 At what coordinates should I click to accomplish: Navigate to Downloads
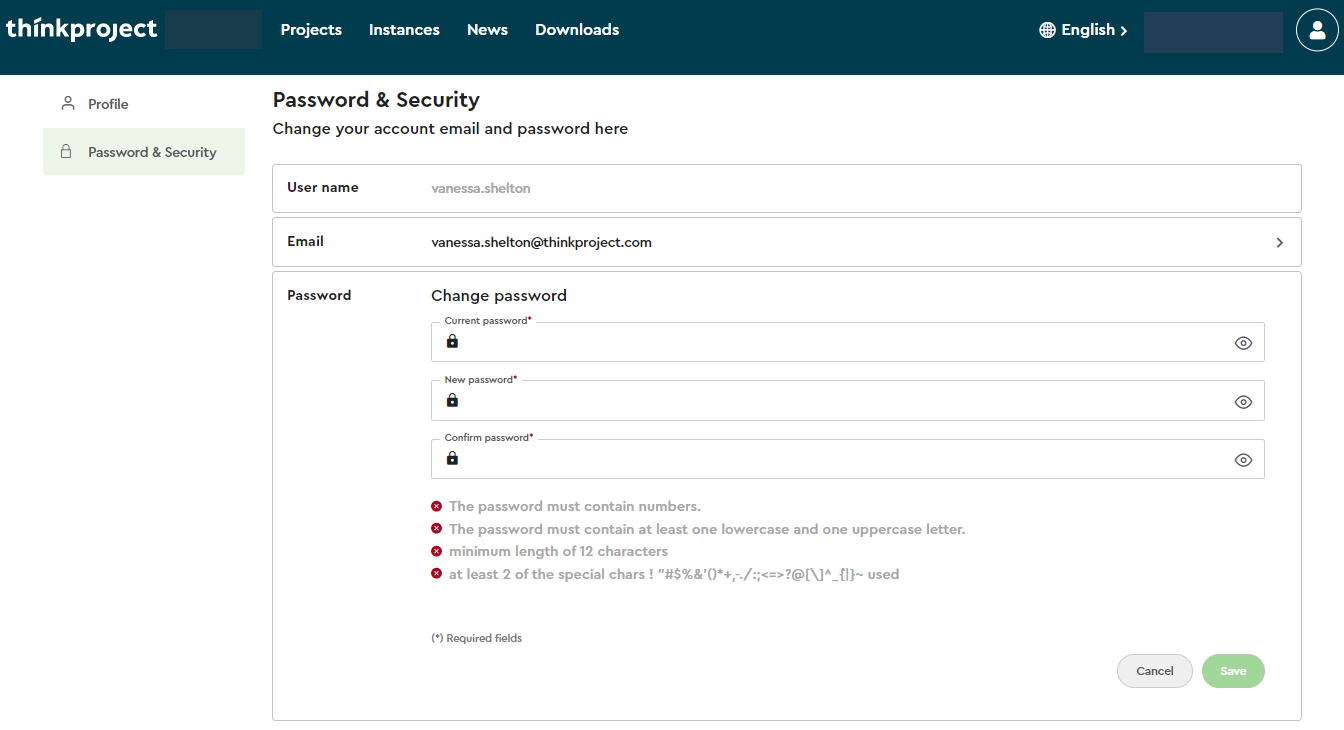tap(577, 30)
